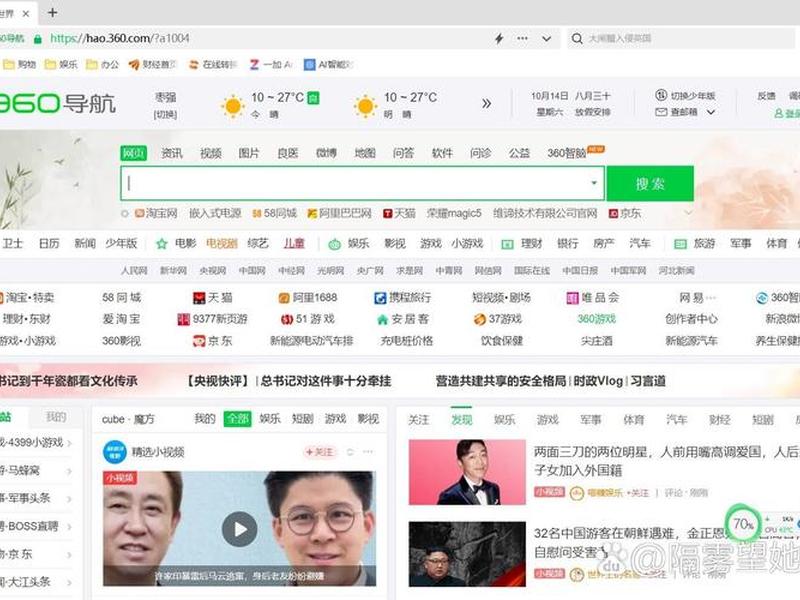Open thumbnail of 两面三刀的两位明星 article

click(467, 472)
